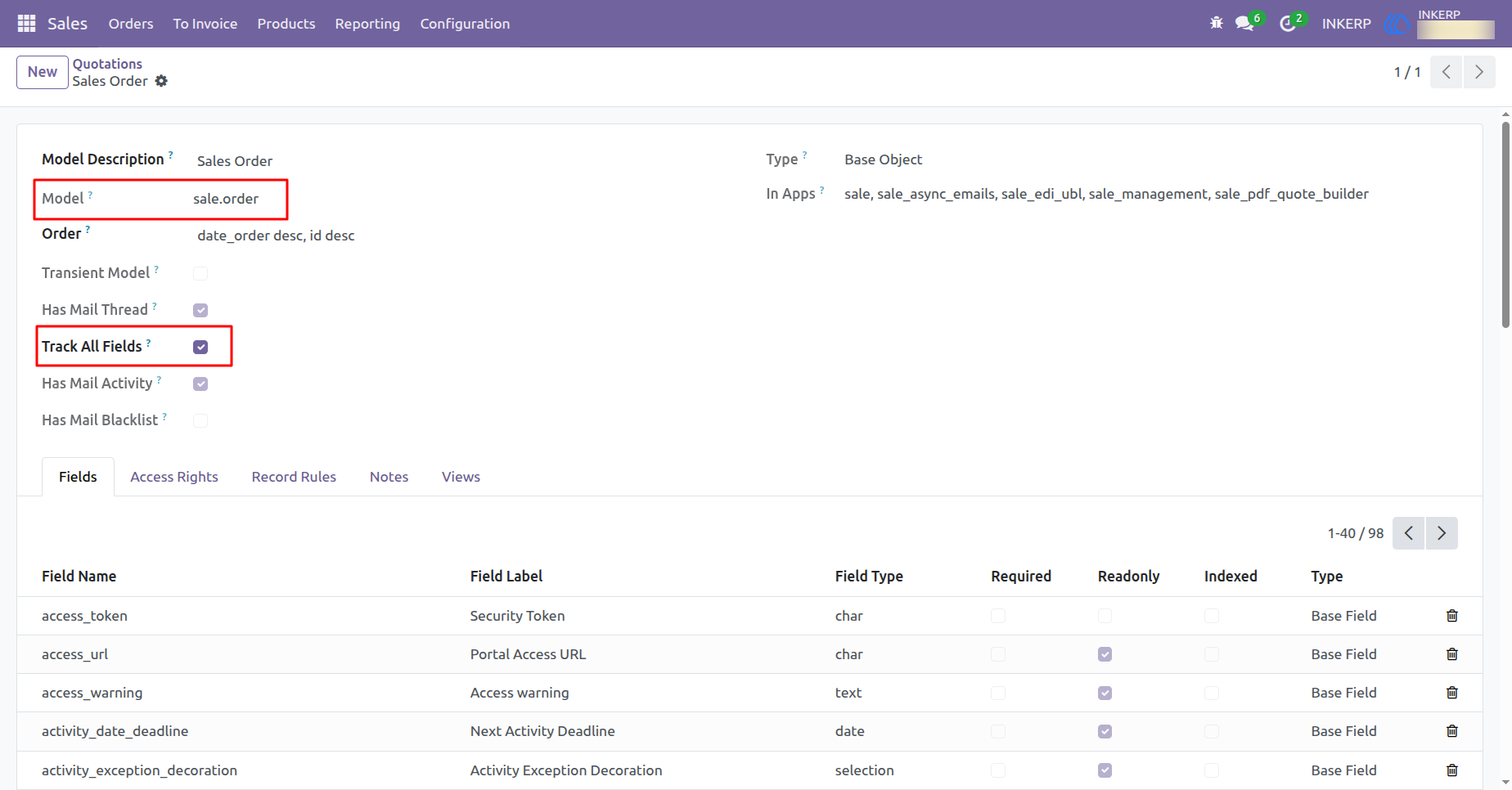Click the debug bug icon
The height and width of the screenshot is (790, 1512).
[x=1217, y=23]
